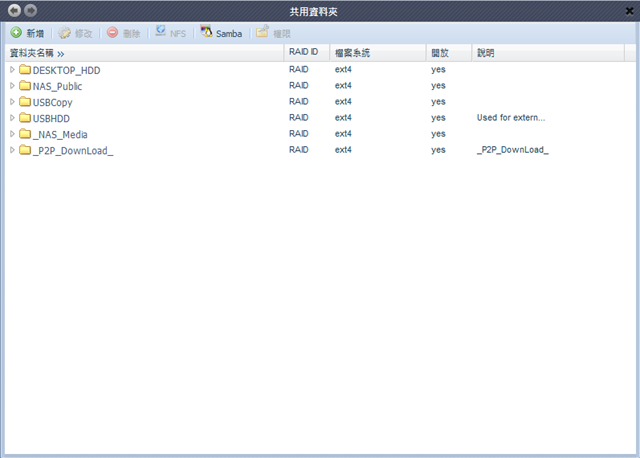The height and width of the screenshot is (458, 640).
Task: Select the USBCopy folder name
Action: [x=53, y=102]
